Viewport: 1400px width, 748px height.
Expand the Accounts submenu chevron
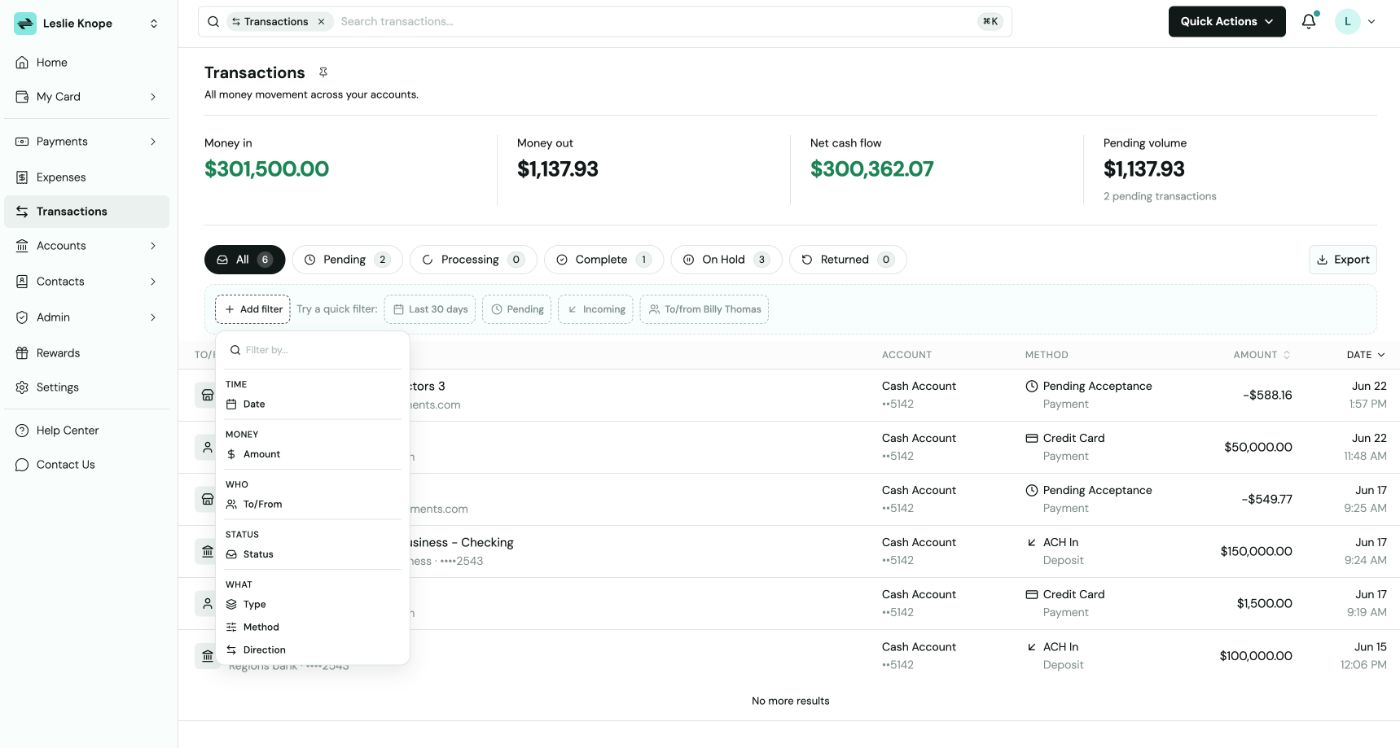(153, 245)
